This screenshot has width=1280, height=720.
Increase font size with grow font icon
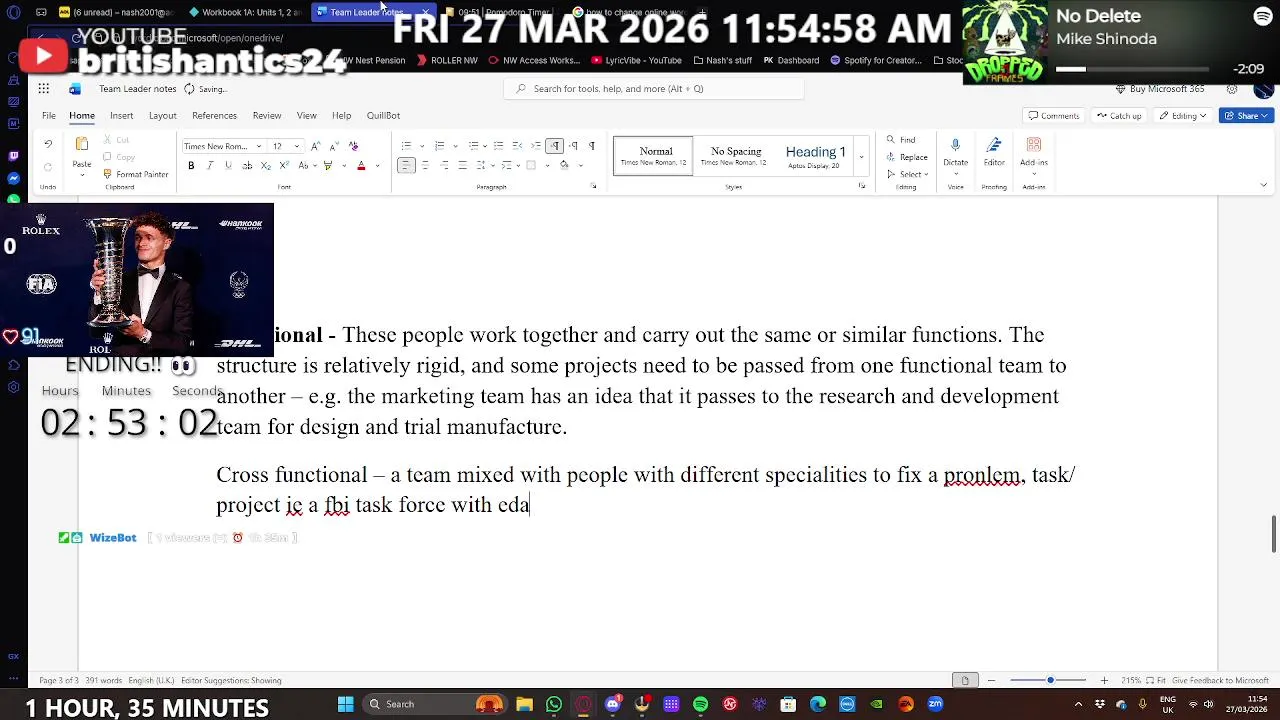315,146
